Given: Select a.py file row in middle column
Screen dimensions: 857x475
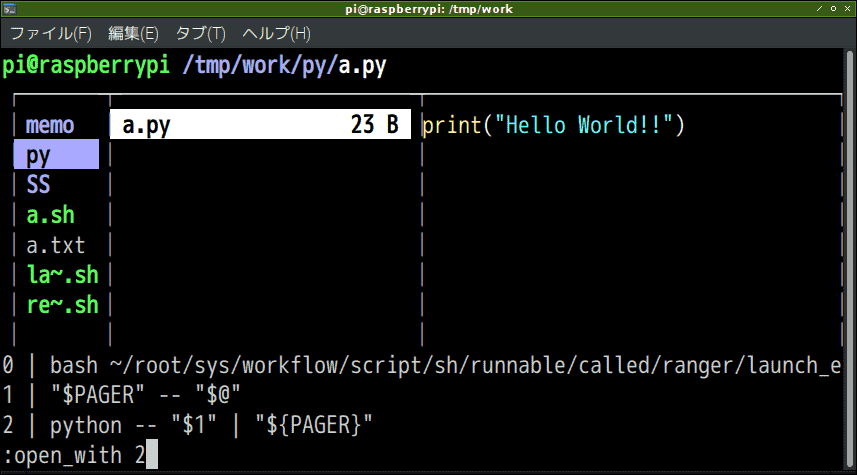Looking at the screenshot, I should point(260,124).
